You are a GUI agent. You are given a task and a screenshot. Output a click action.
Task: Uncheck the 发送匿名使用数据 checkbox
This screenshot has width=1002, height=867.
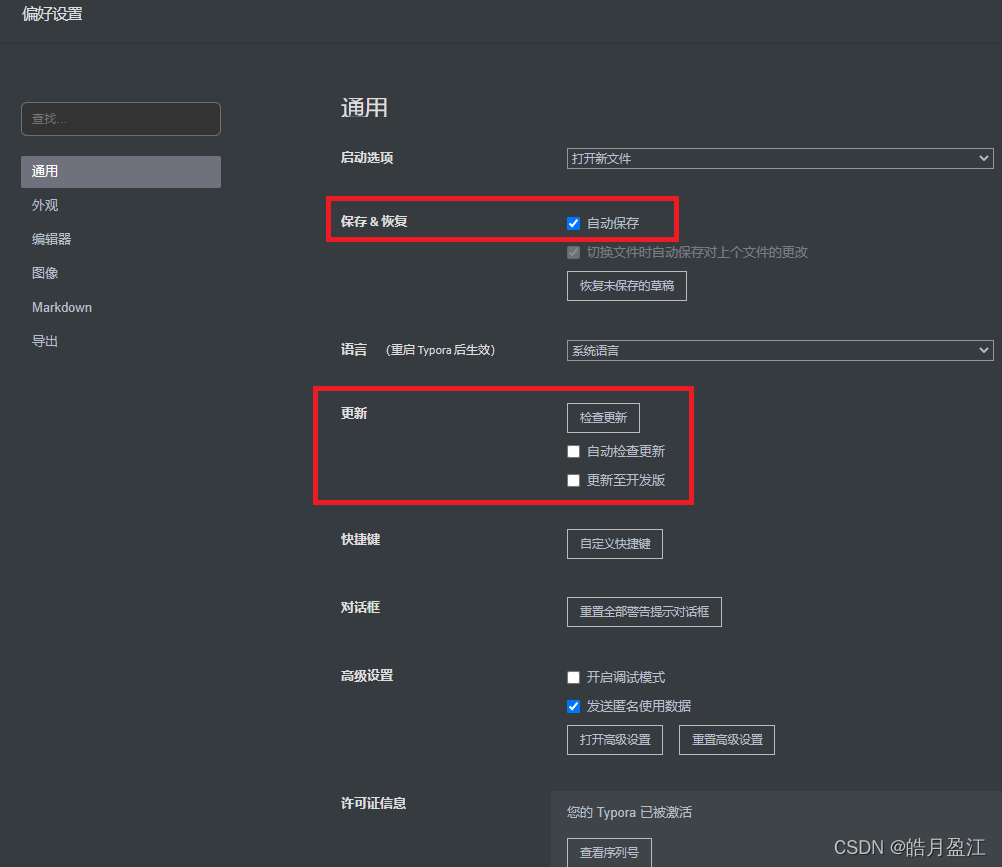573,706
